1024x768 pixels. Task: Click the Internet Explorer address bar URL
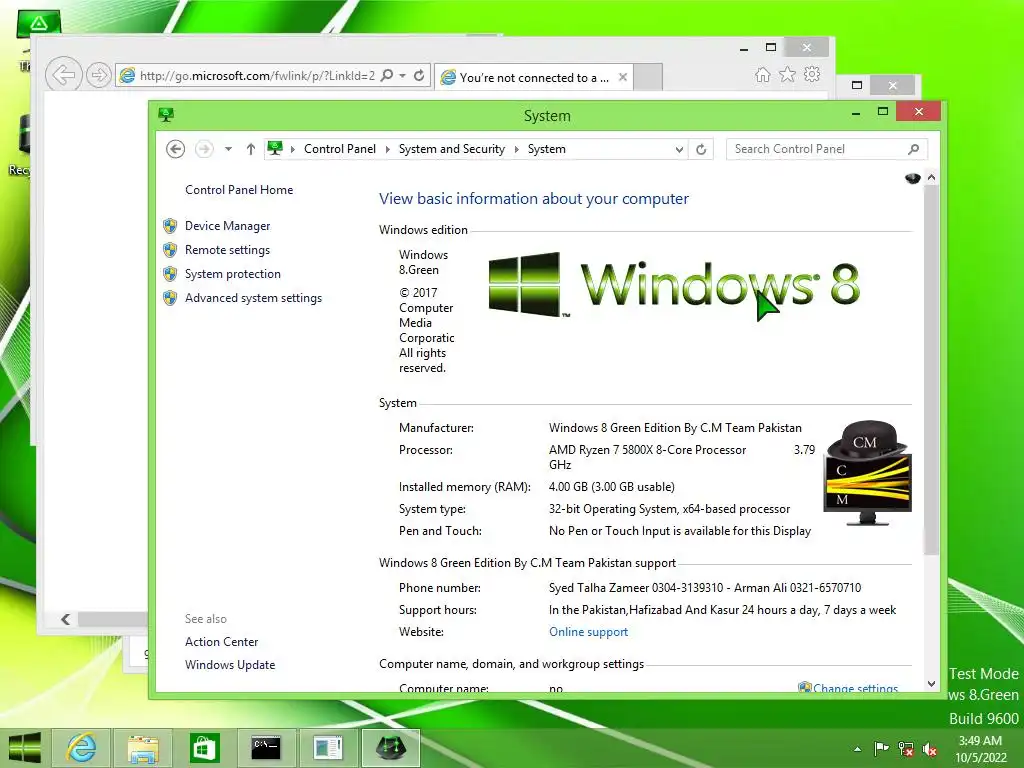257,76
